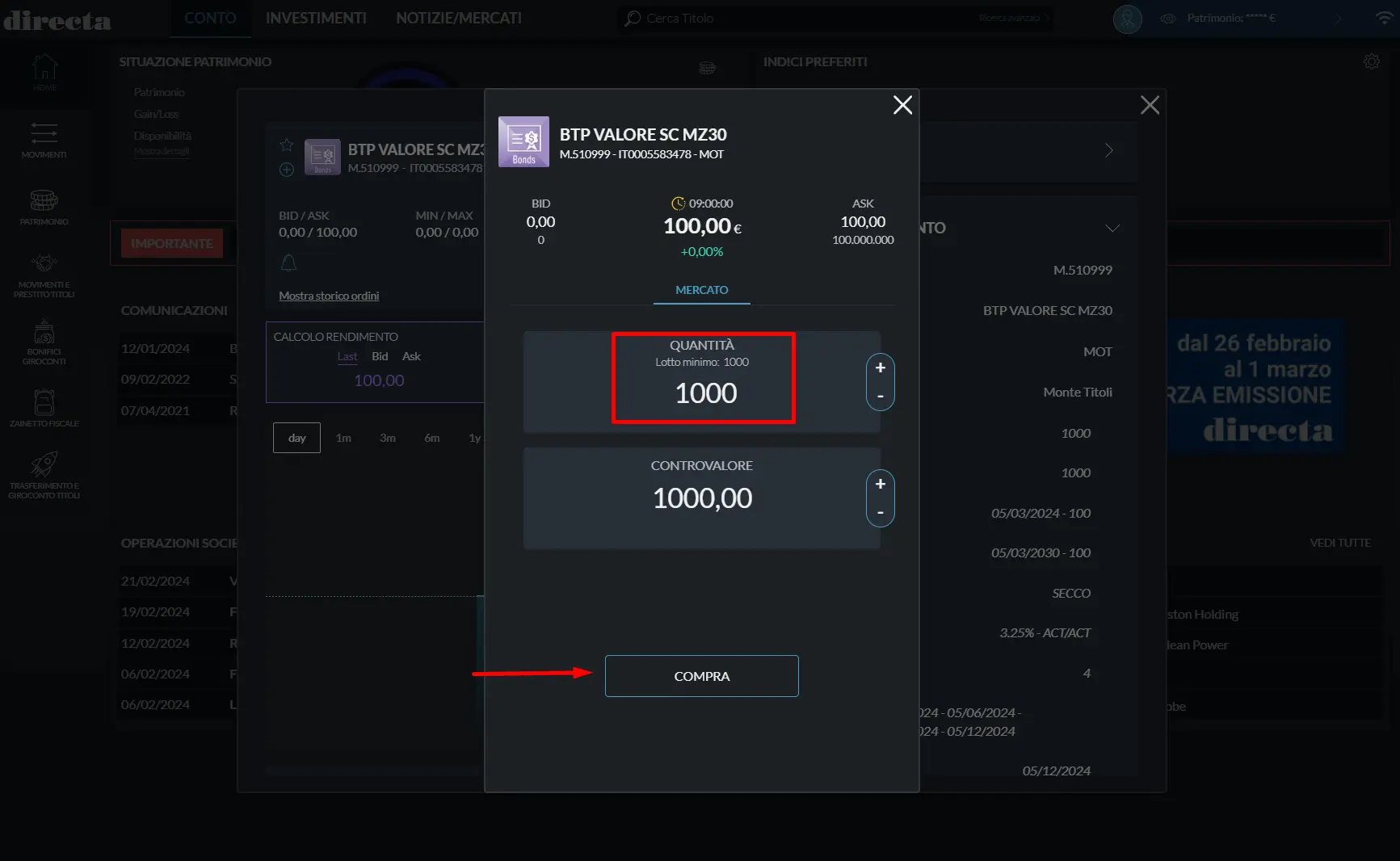Open the 19/02/2024 operazioni societarie row
The width and height of the screenshot is (1400, 861).
(x=179, y=611)
